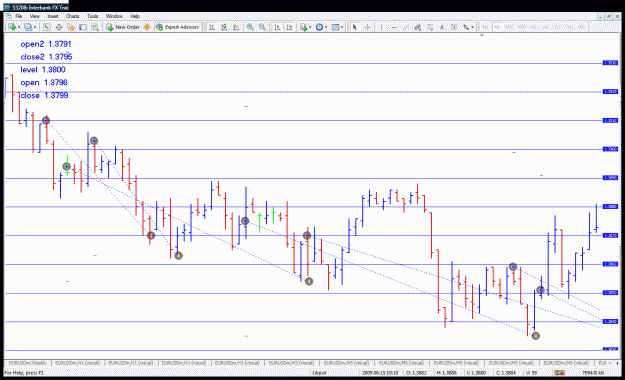Select the text label tool
625x380 pixels.
tap(454, 27)
